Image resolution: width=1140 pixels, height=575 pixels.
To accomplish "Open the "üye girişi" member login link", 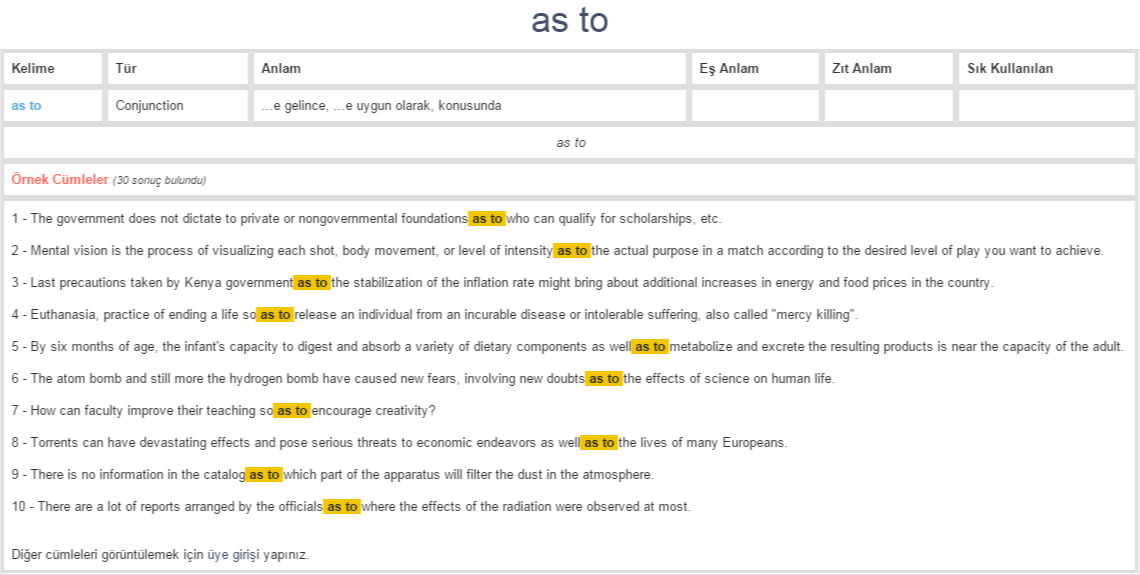I will (233, 554).
